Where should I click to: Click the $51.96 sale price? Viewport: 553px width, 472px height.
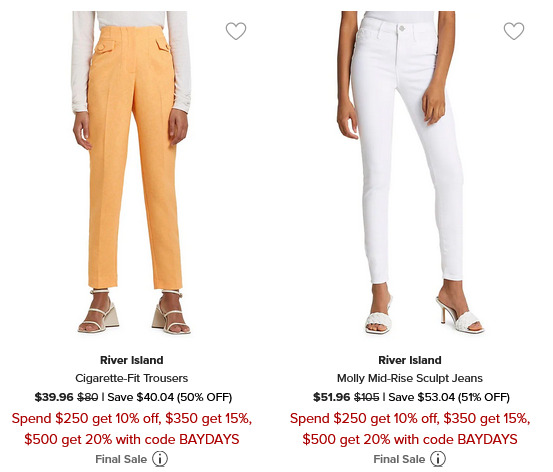pyautogui.click(x=332, y=397)
